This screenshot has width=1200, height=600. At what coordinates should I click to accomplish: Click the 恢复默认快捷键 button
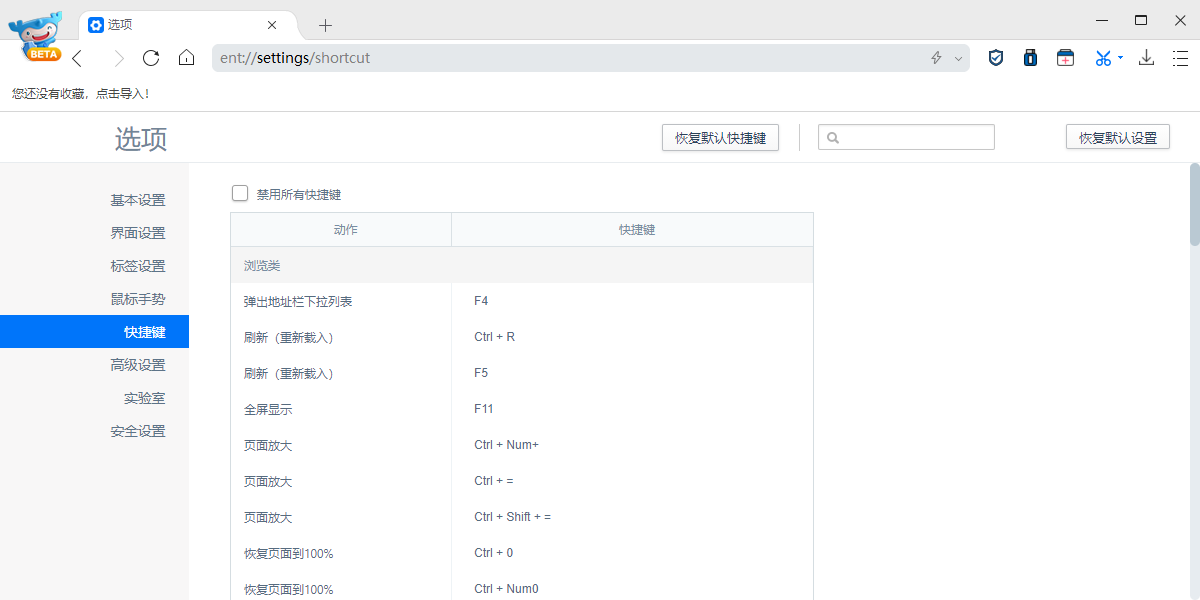coord(720,137)
